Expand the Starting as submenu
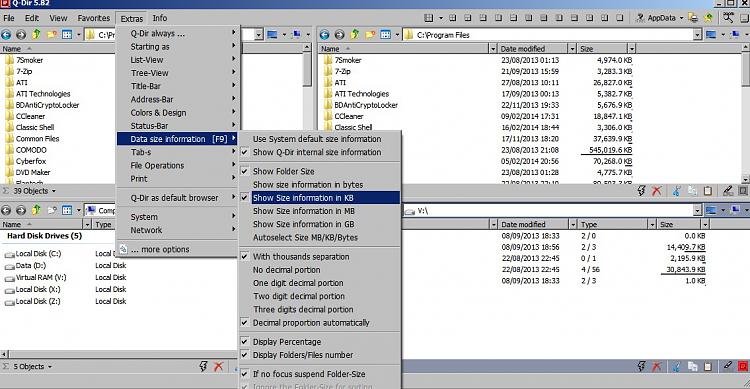This screenshot has width=750, height=389. tap(177, 46)
